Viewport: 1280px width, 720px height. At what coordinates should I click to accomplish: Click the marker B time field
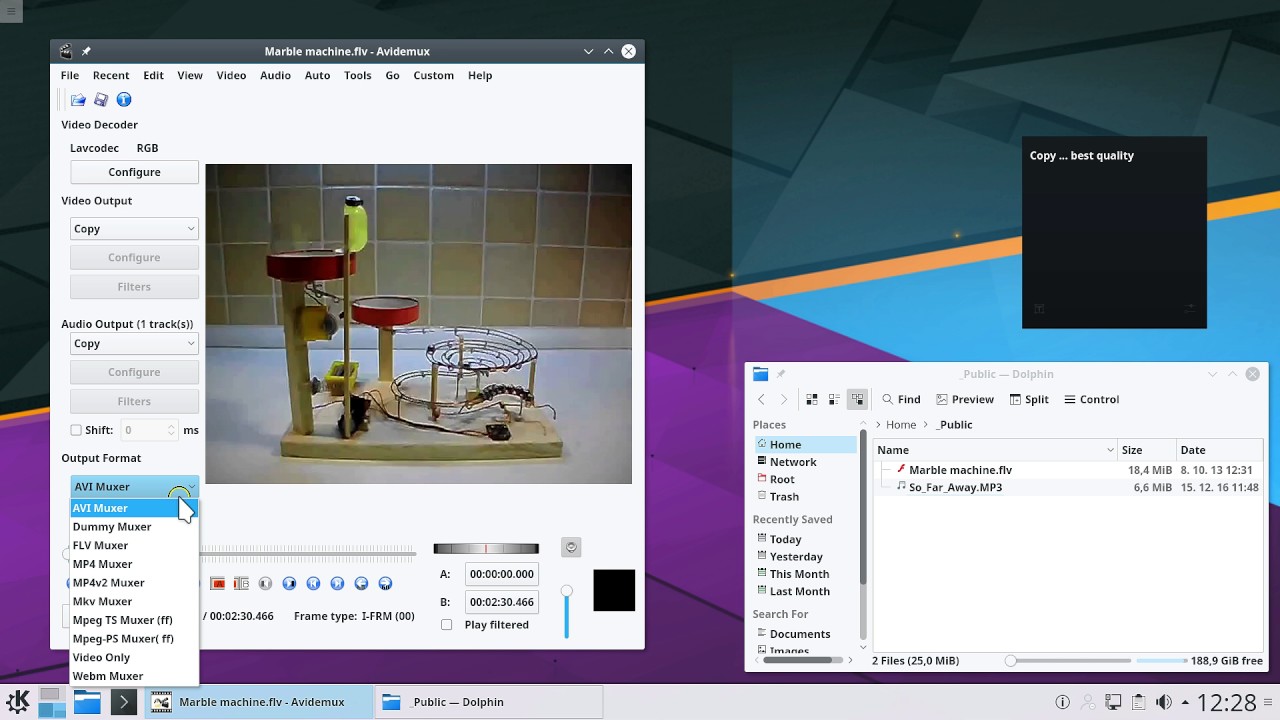(x=502, y=603)
